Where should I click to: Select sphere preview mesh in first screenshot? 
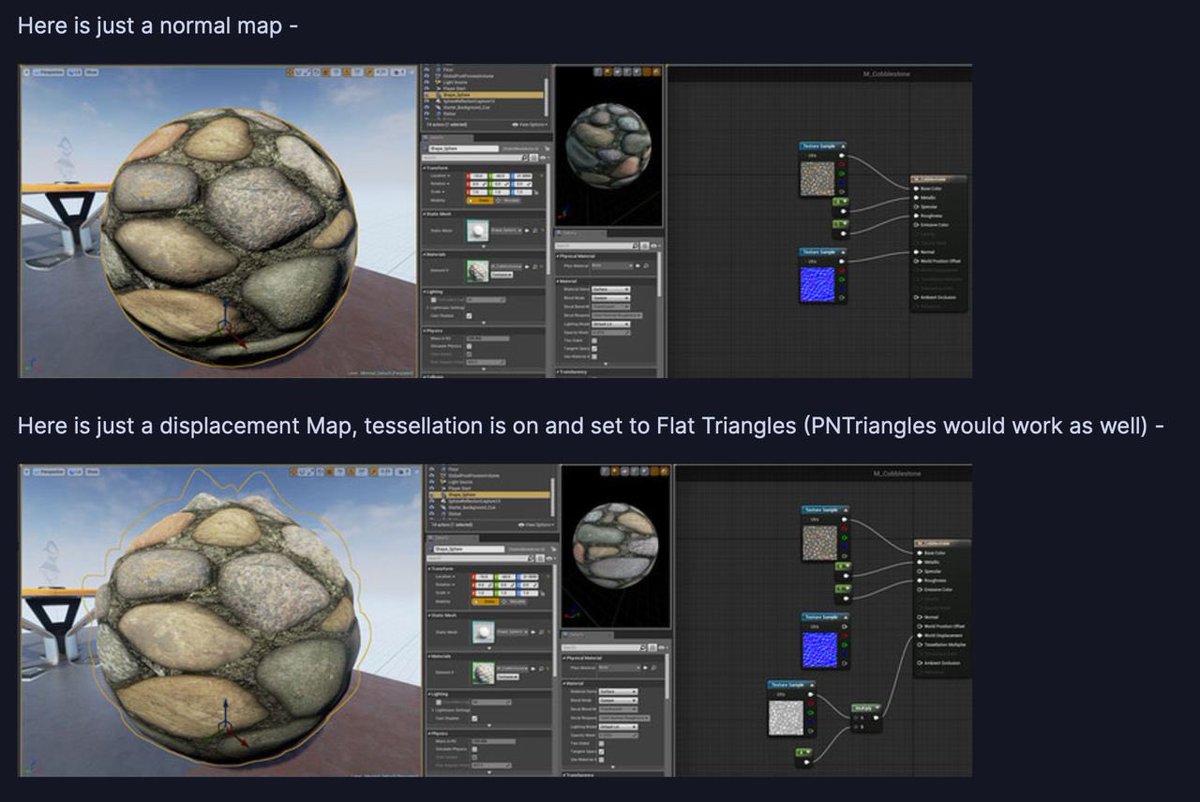coord(608,72)
